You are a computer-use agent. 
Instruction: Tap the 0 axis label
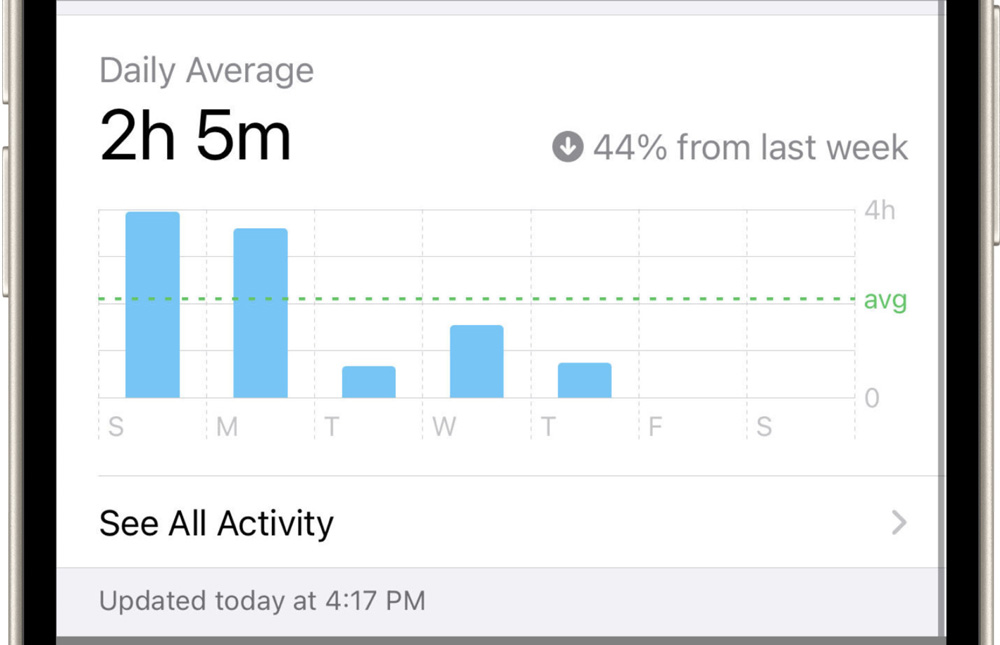(x=872, y=398)
